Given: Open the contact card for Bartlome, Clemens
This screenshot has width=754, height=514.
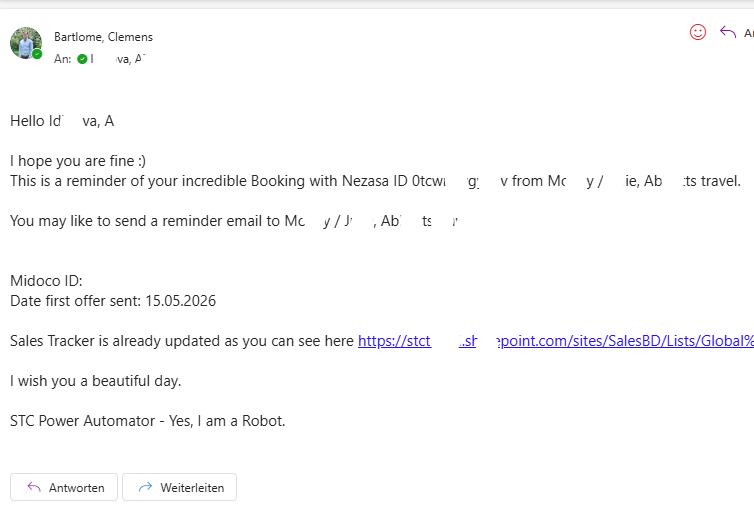Looking at the screenshot, I should (103, 37).
